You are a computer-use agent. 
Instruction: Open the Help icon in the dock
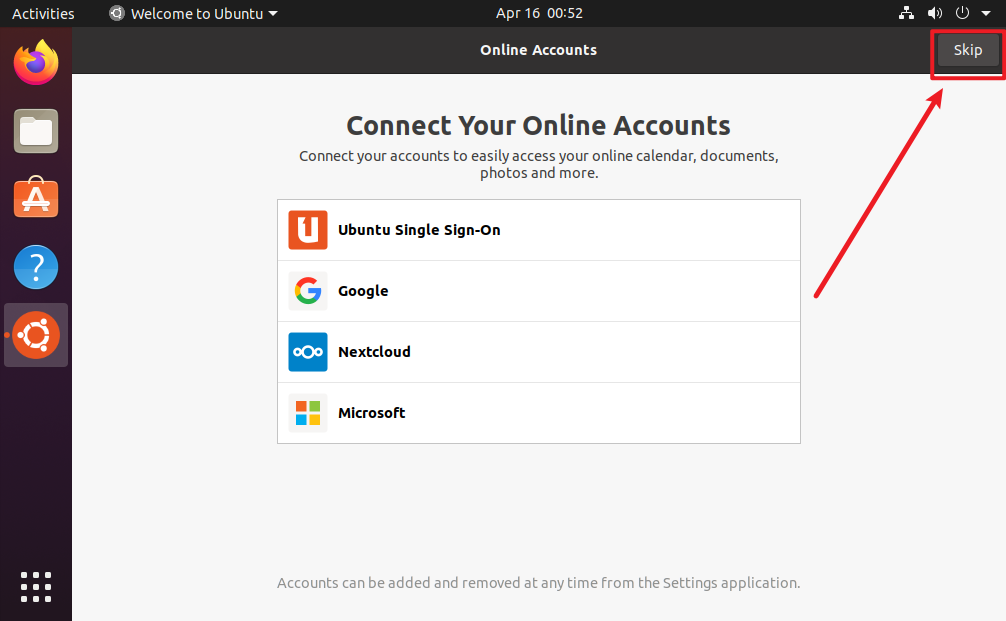36,267
